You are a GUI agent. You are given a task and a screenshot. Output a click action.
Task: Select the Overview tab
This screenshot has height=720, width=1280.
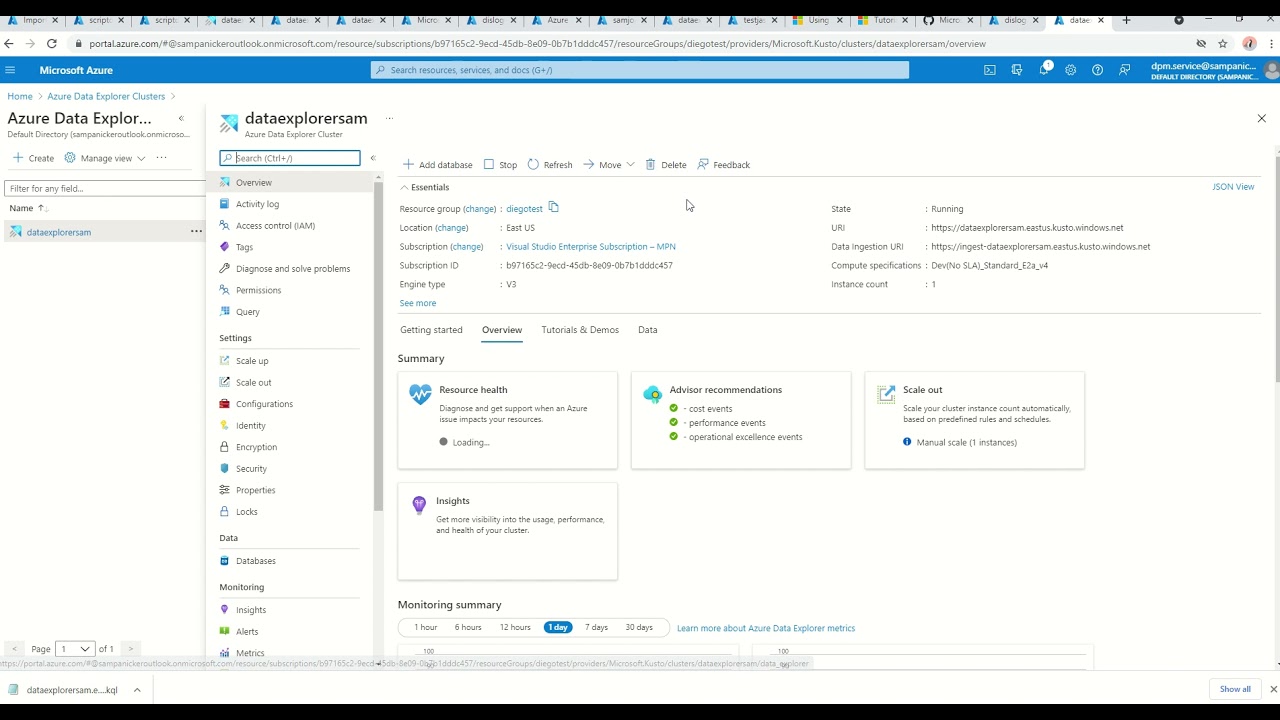(502, 330)
